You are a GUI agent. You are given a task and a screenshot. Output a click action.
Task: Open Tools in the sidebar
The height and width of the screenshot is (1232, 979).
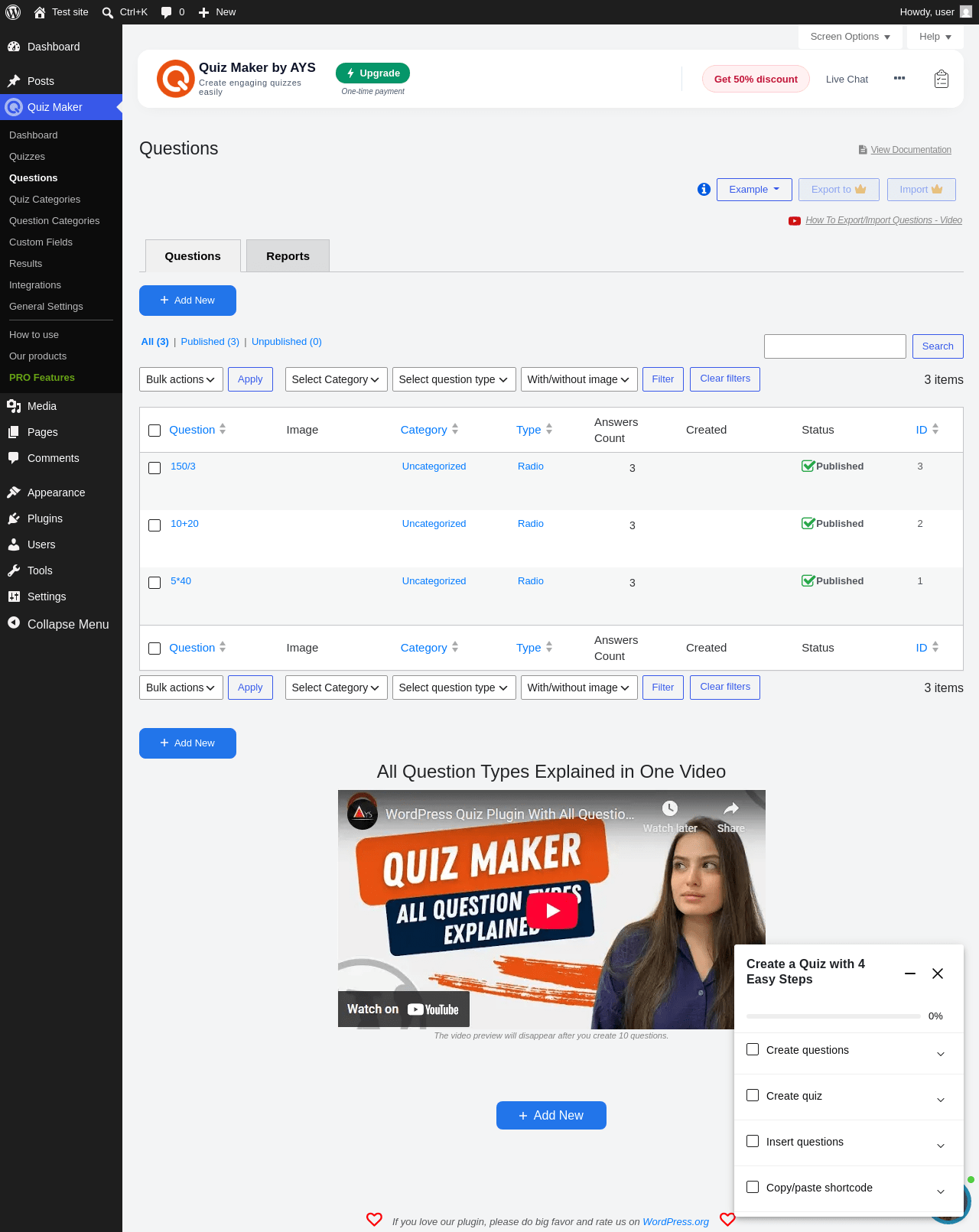(x=61, y=570)
